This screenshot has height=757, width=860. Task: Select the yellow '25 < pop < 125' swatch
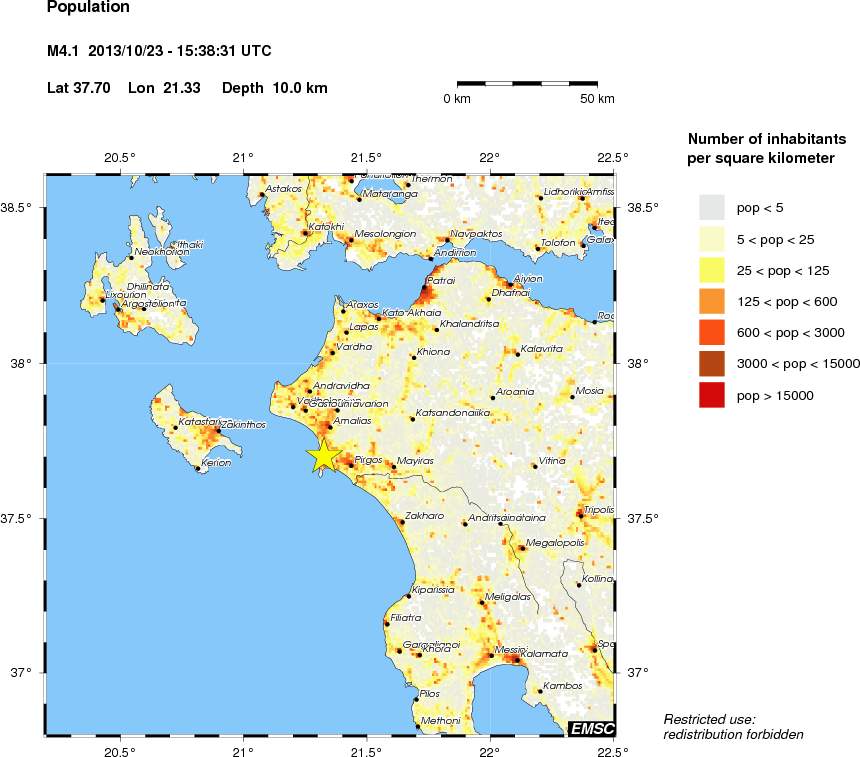711,270
